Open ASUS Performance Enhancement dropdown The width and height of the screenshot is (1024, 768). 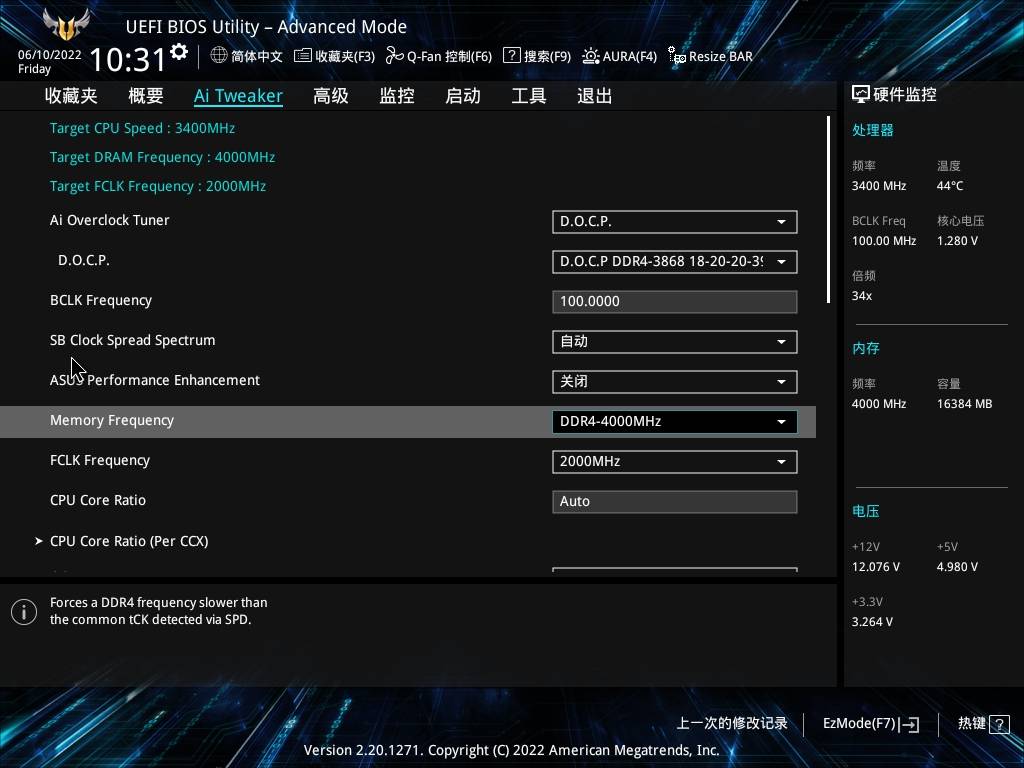coord(675,381)
